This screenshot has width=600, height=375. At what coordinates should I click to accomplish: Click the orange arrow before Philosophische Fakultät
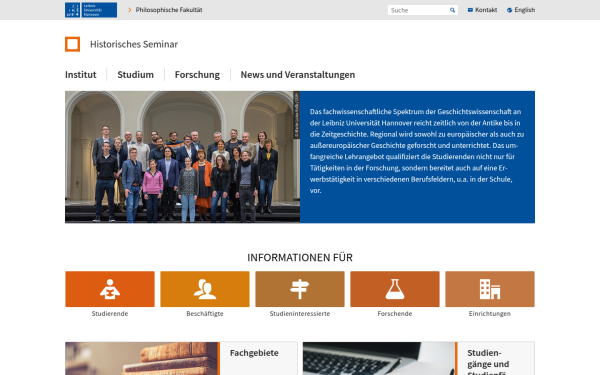tap(130, 10)
